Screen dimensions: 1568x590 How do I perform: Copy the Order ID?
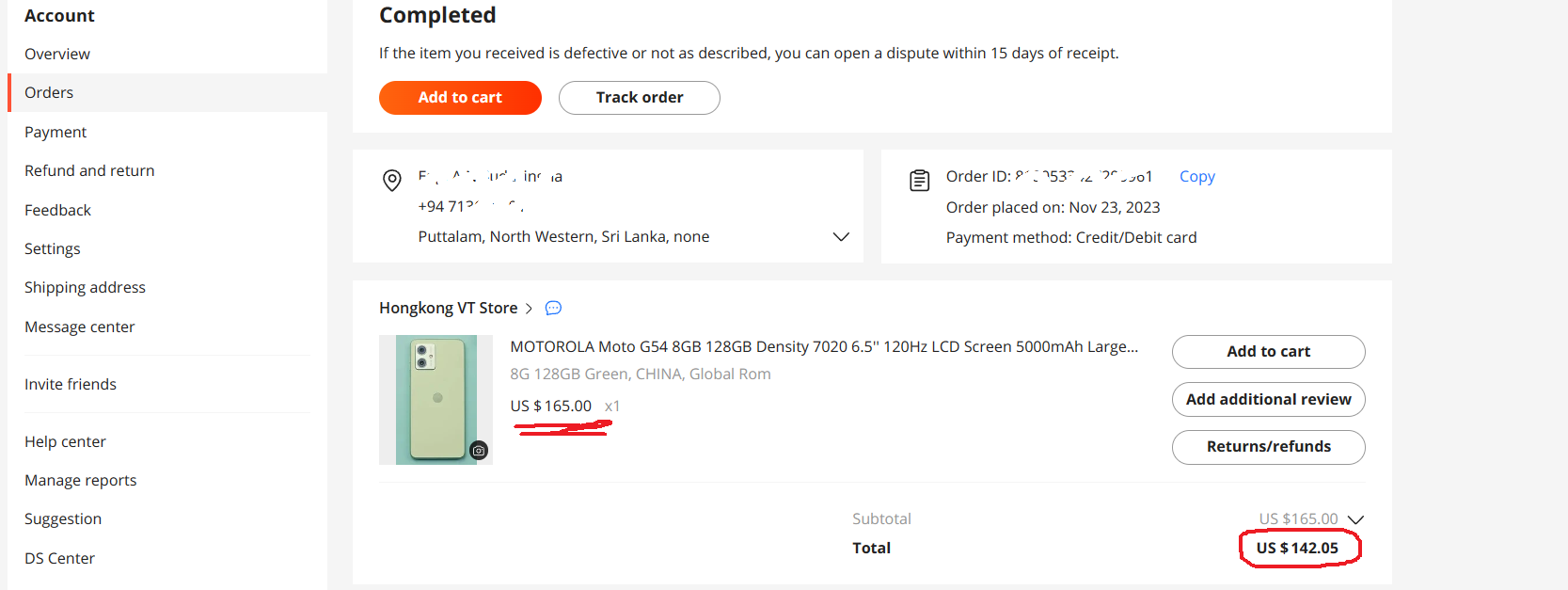pyautogui.click(x=1197, y=176)
